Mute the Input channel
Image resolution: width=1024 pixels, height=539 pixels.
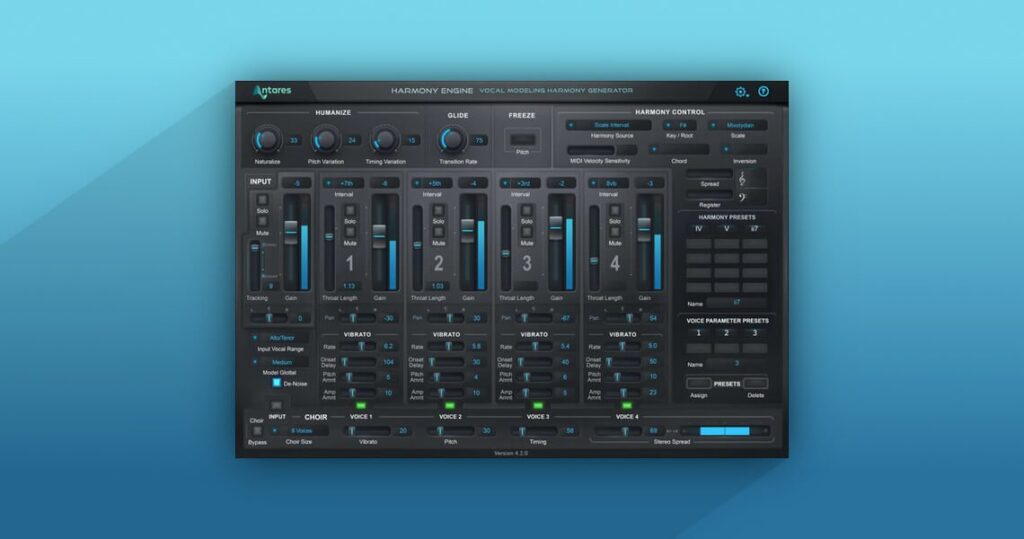262,221
